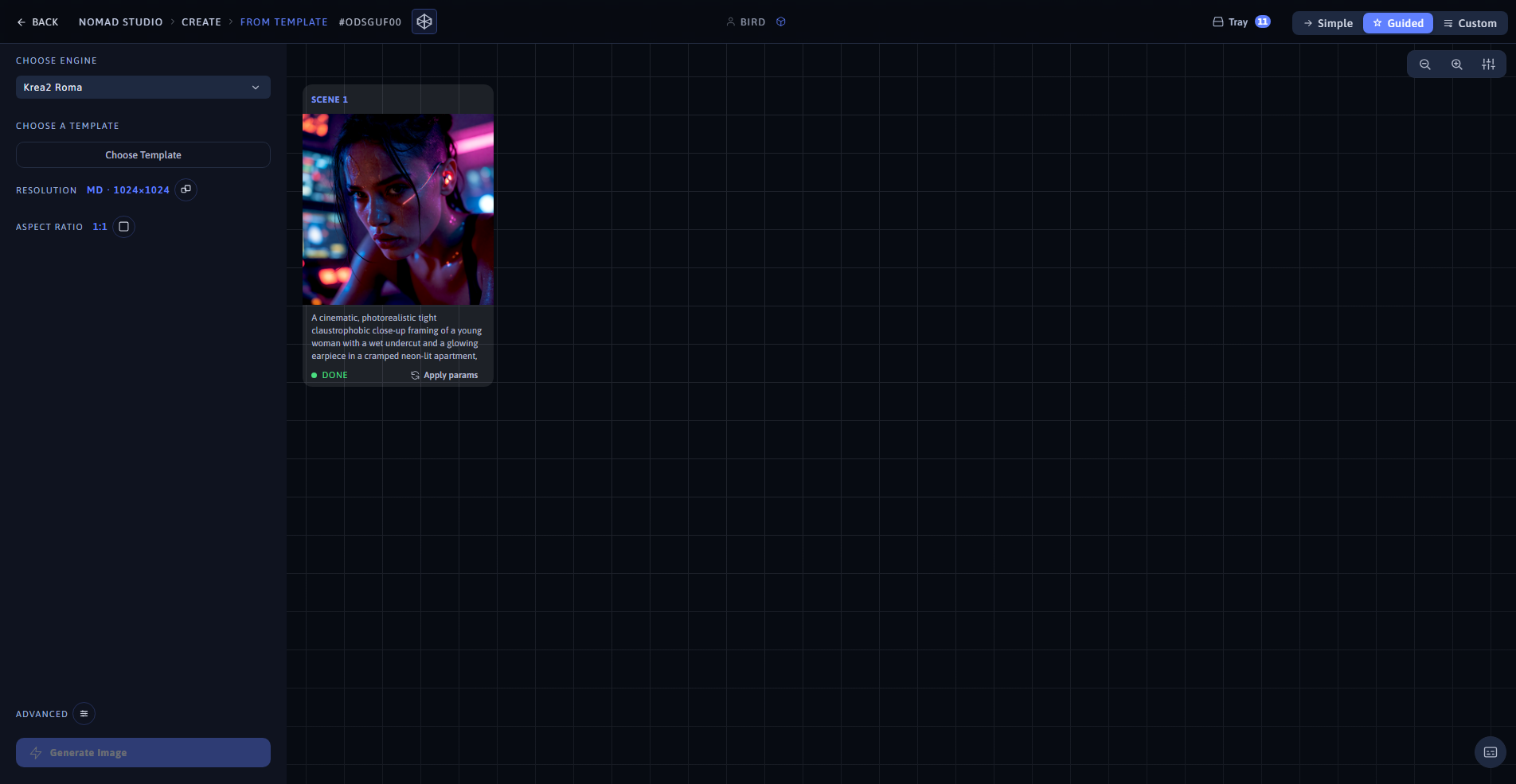Viewport: 1516px width, 784px height.
Task: Click the Choose Template button
Action: coord(143,155)
